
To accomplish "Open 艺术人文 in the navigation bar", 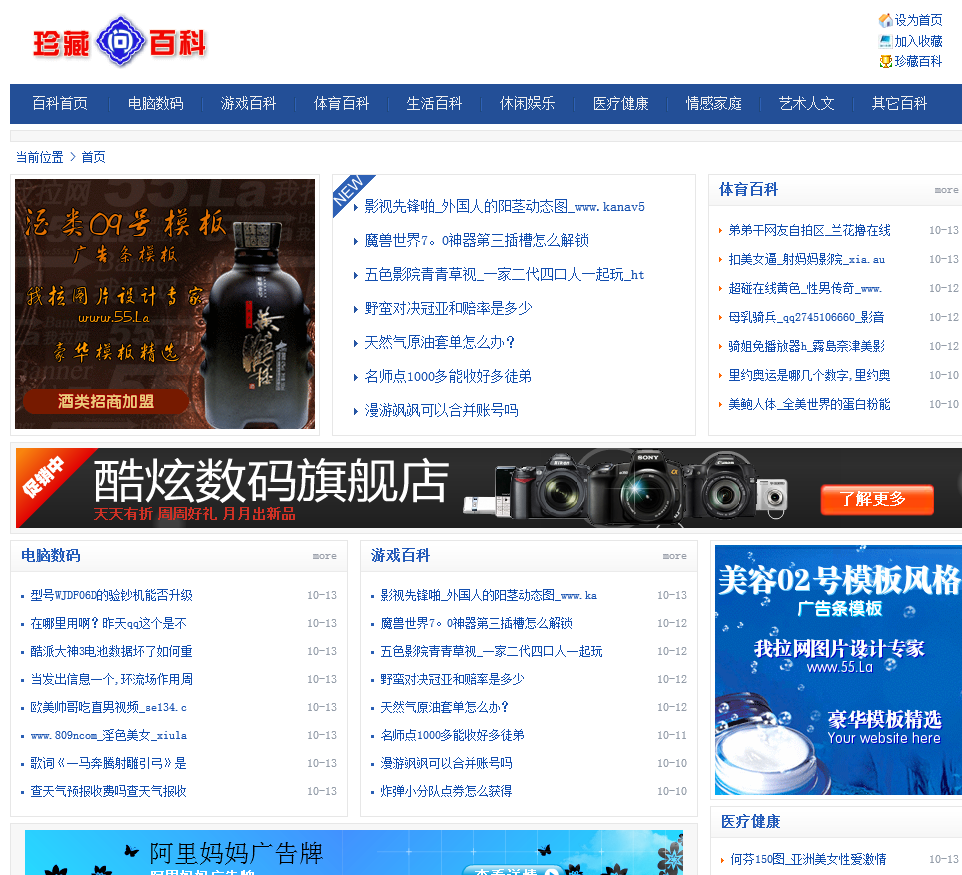I will (807, 104).
